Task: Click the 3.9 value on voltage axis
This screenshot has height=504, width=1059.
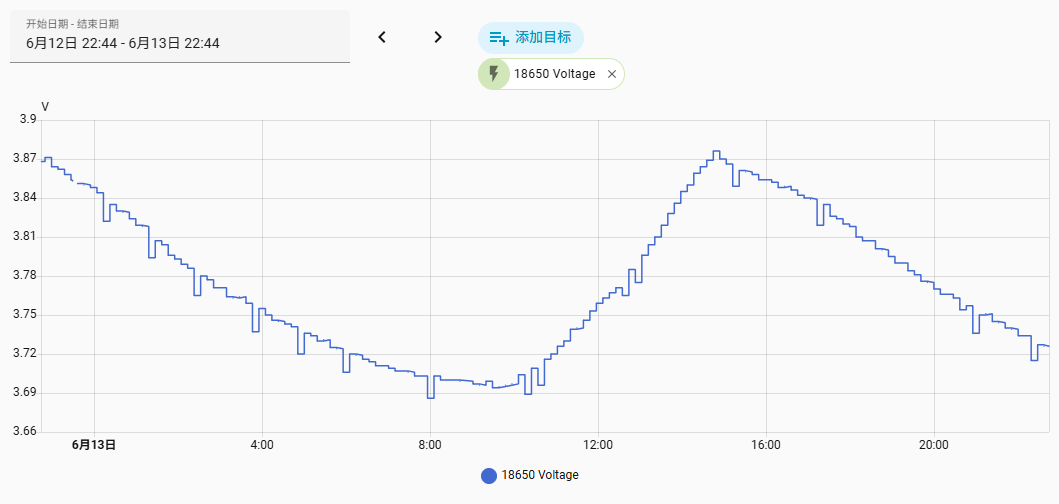Action: pos(28,119)
